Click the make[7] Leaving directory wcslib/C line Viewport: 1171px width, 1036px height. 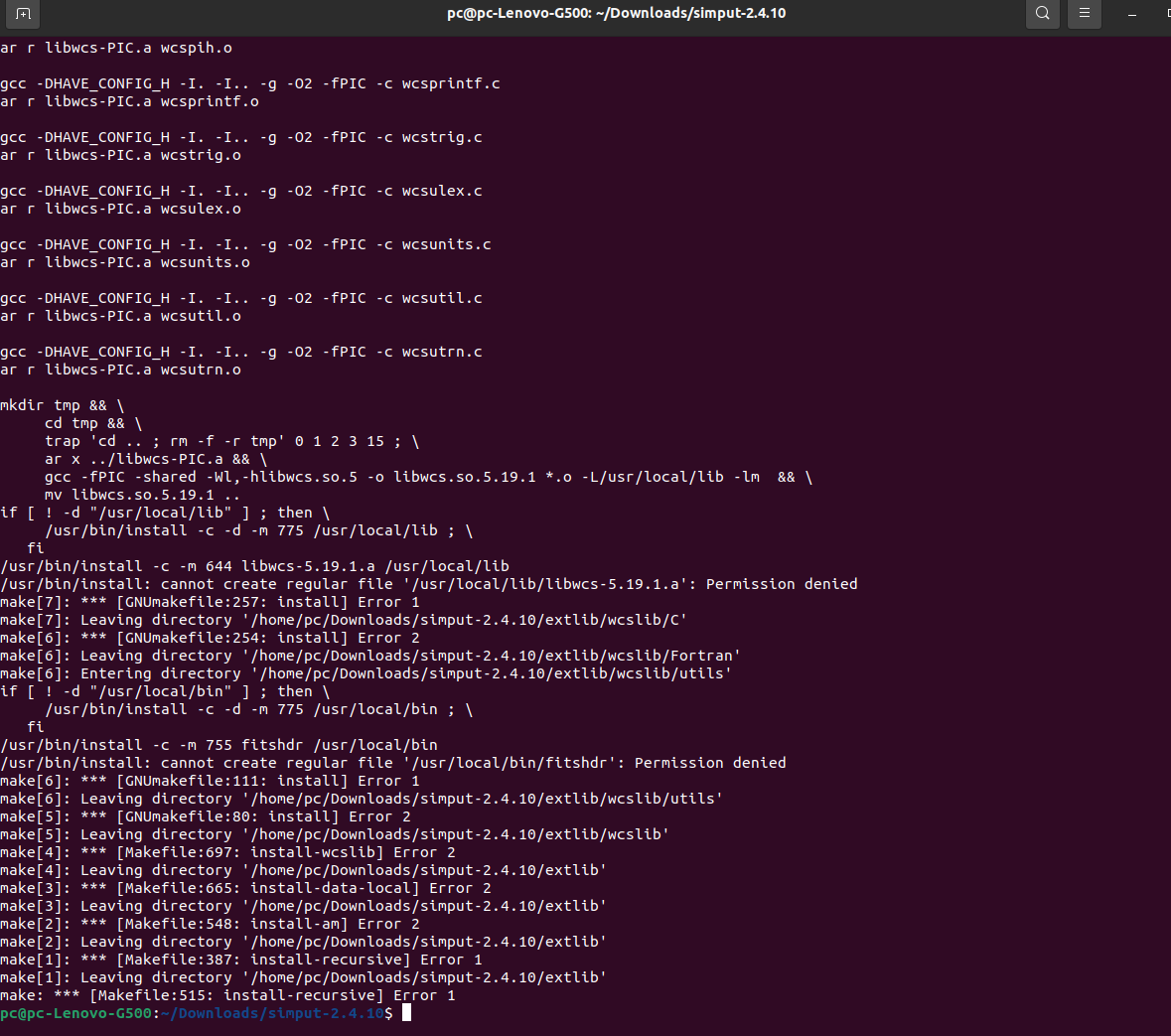(344, 620)
